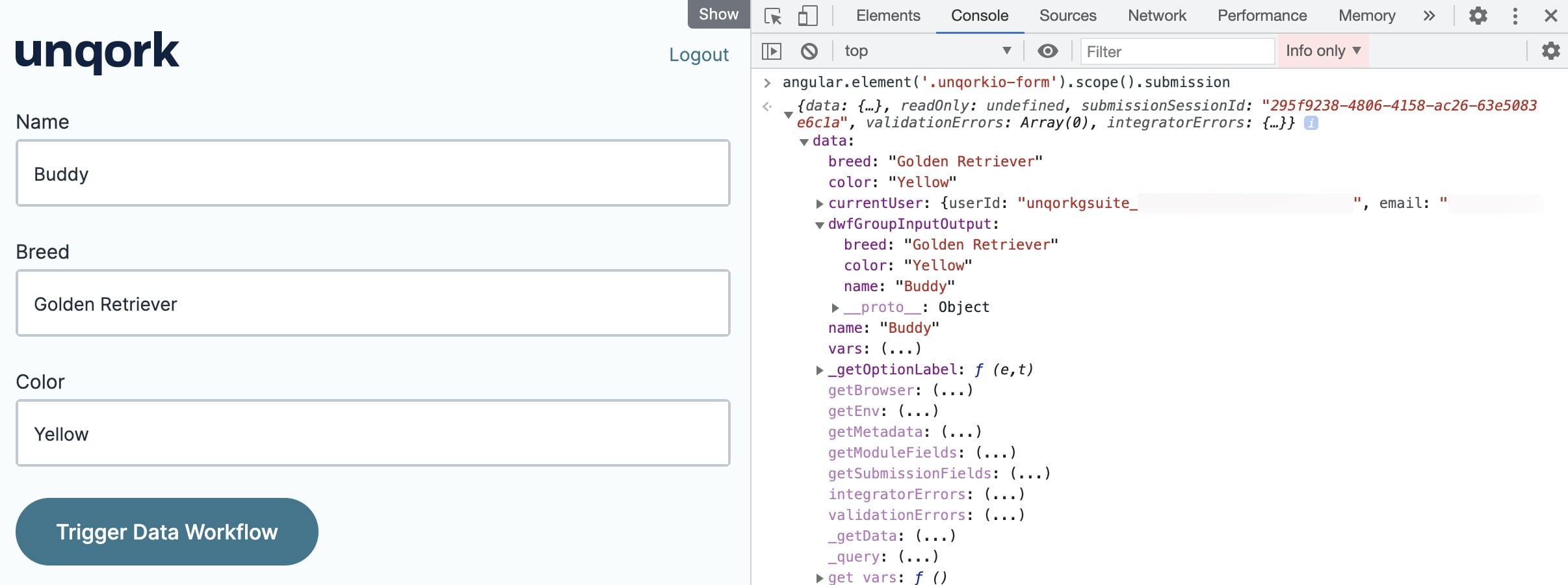Screen dimensions: 1568x585
Task: Evaluate the getEnv (...) getter
Action: [x=918, y=411]
